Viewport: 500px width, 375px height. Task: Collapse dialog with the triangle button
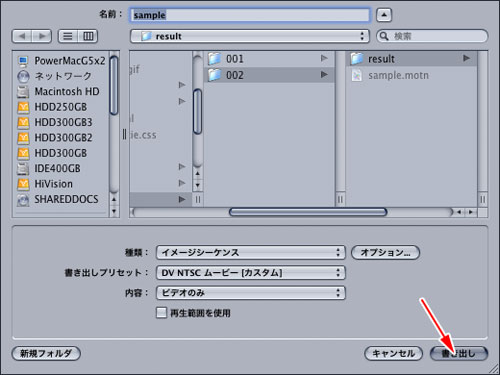point(384,15)
